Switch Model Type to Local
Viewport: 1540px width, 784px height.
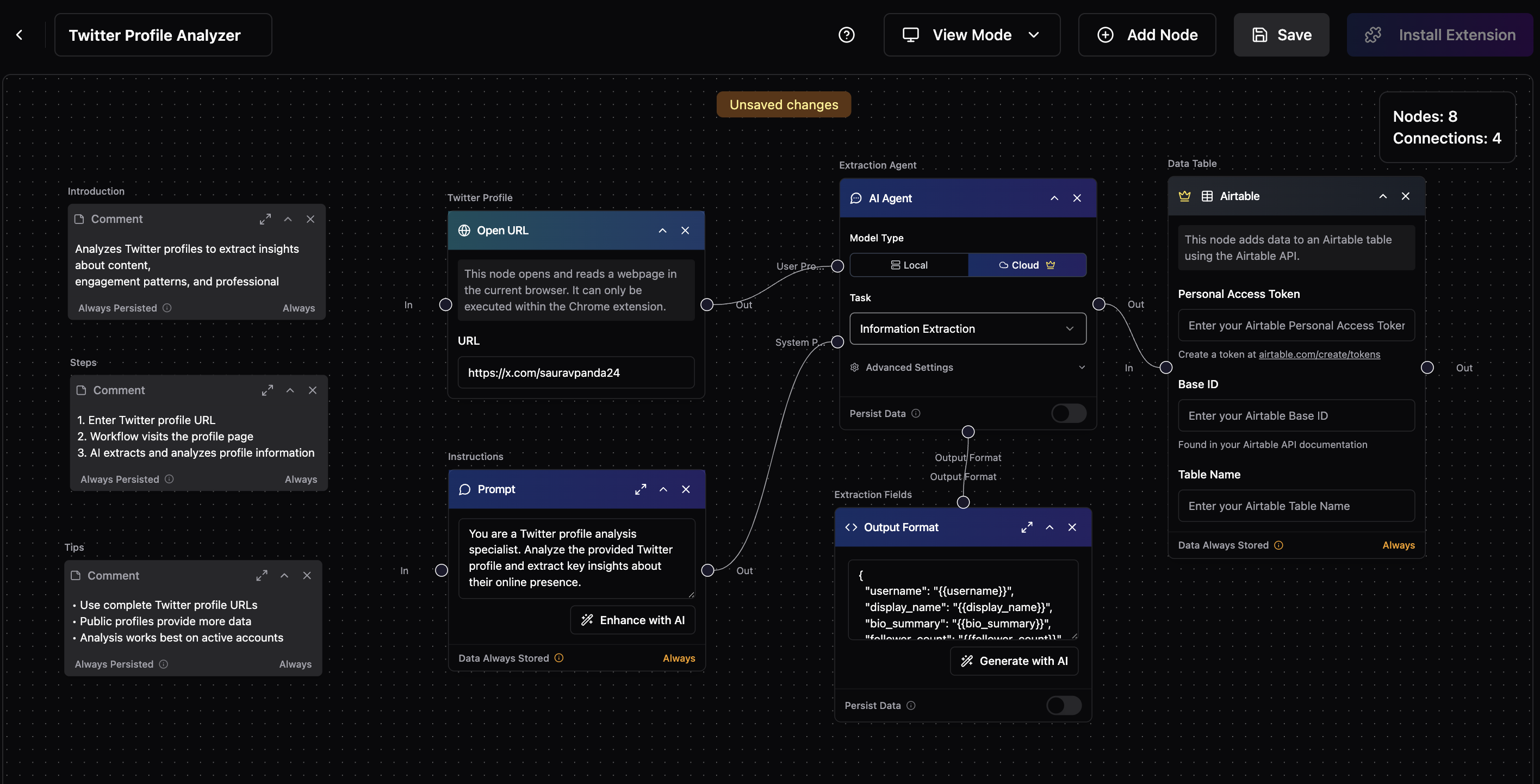[908, 265]
